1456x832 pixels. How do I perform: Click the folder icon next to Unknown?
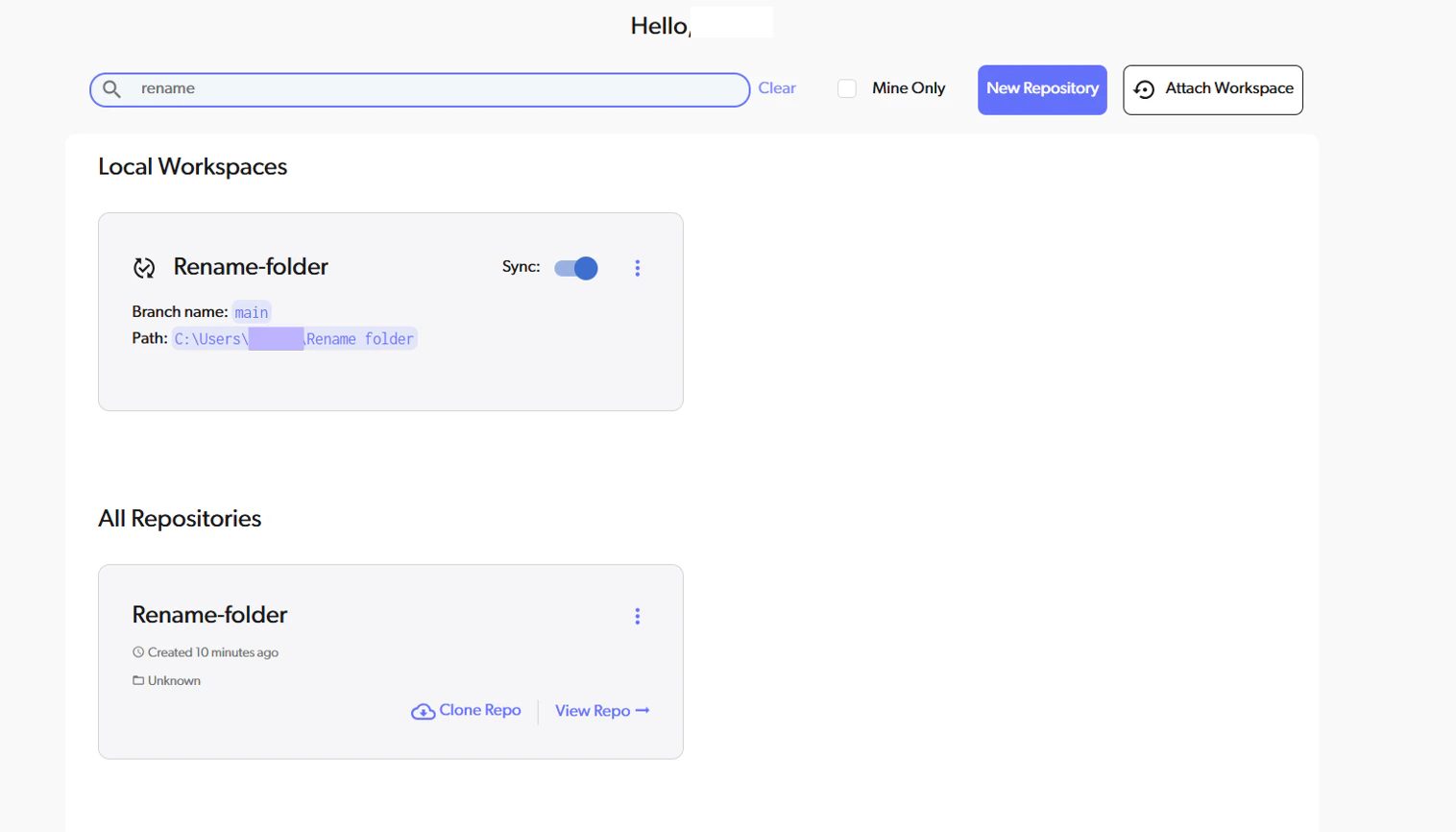point(137,680)
